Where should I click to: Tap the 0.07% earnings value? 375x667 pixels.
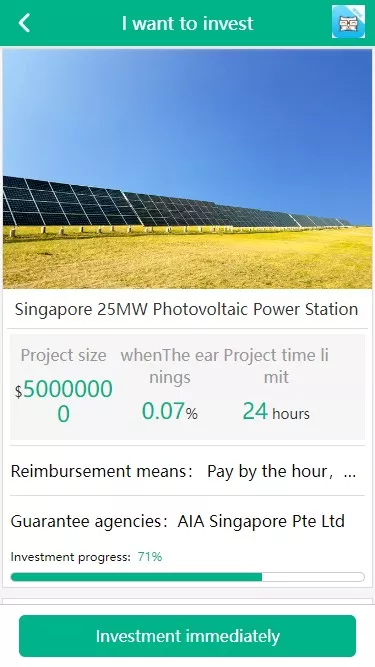(x=170, y=411)
